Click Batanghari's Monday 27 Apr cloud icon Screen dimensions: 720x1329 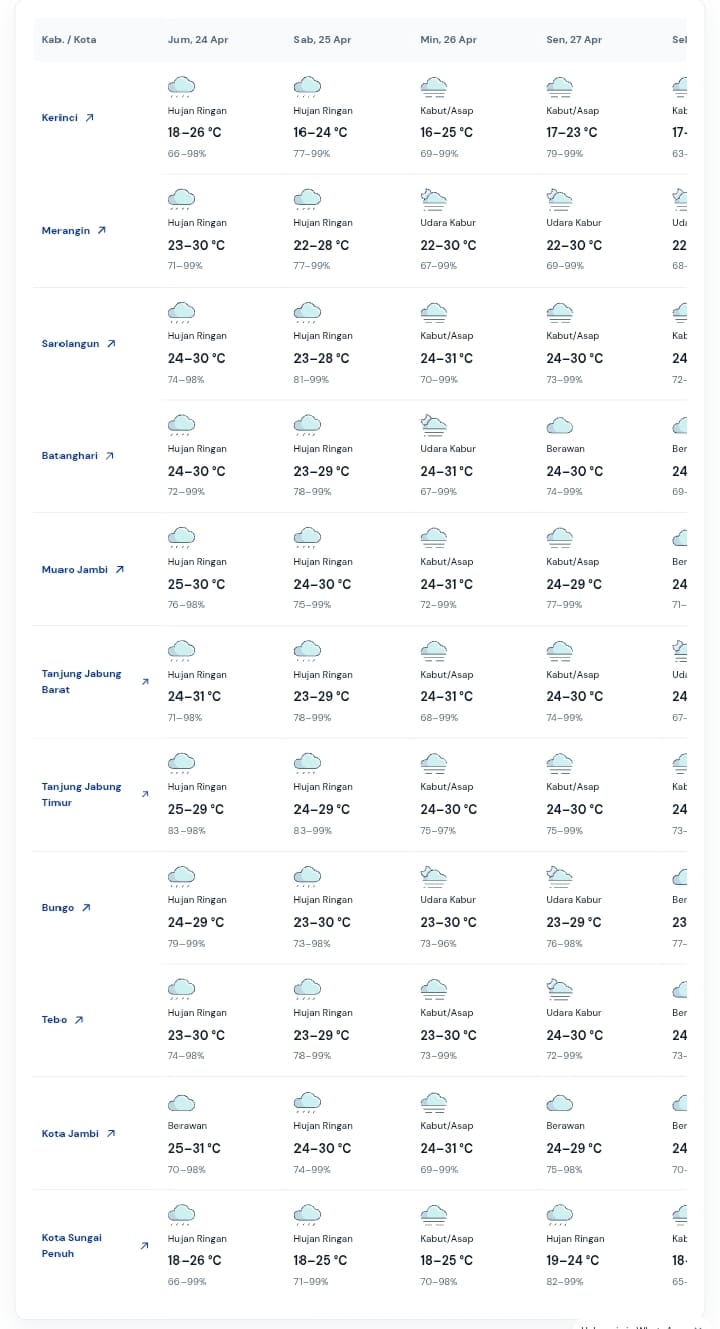click(x=559, y=425)
